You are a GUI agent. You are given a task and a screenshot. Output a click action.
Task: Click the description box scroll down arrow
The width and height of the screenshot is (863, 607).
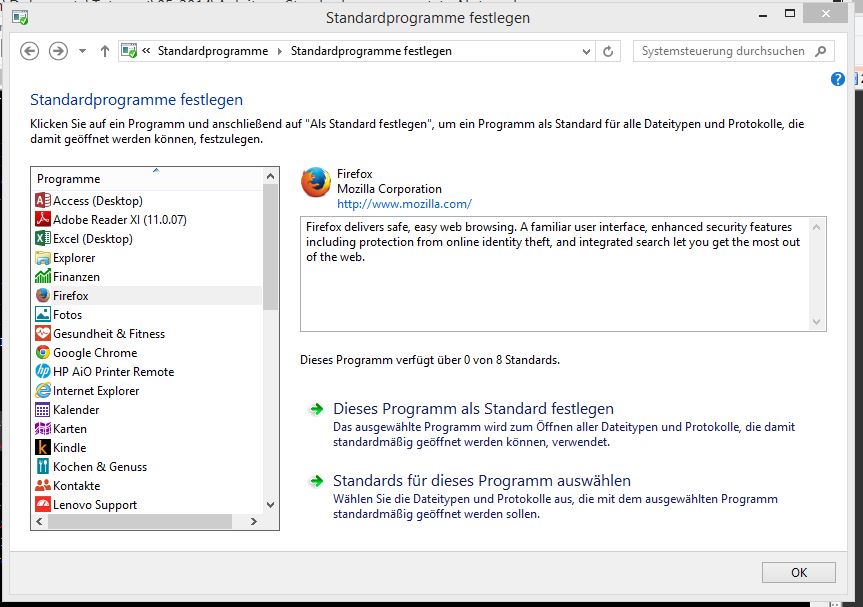pos(817,322)
